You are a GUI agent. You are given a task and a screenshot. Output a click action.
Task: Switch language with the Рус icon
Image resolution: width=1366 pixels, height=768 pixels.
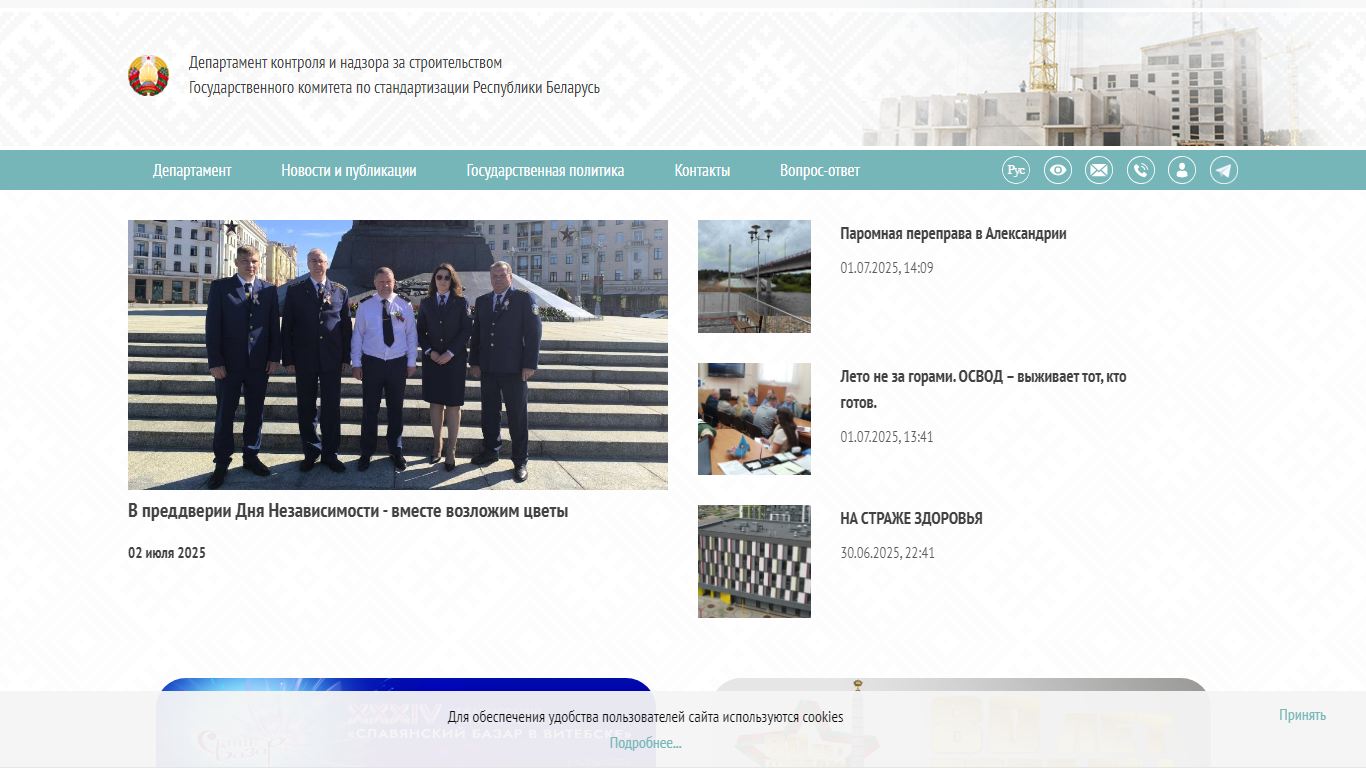pyautogui.click(x=1016, y=170)
